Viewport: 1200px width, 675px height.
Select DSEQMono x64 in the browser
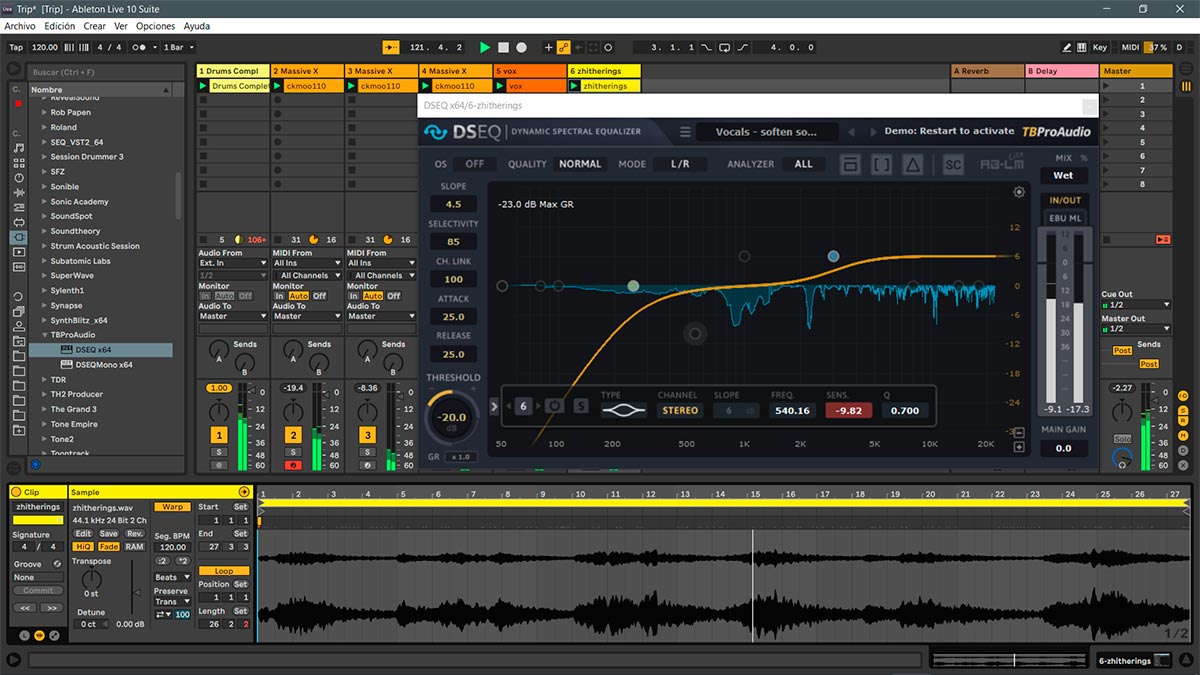pyautogui.click(x=103, y=365)
